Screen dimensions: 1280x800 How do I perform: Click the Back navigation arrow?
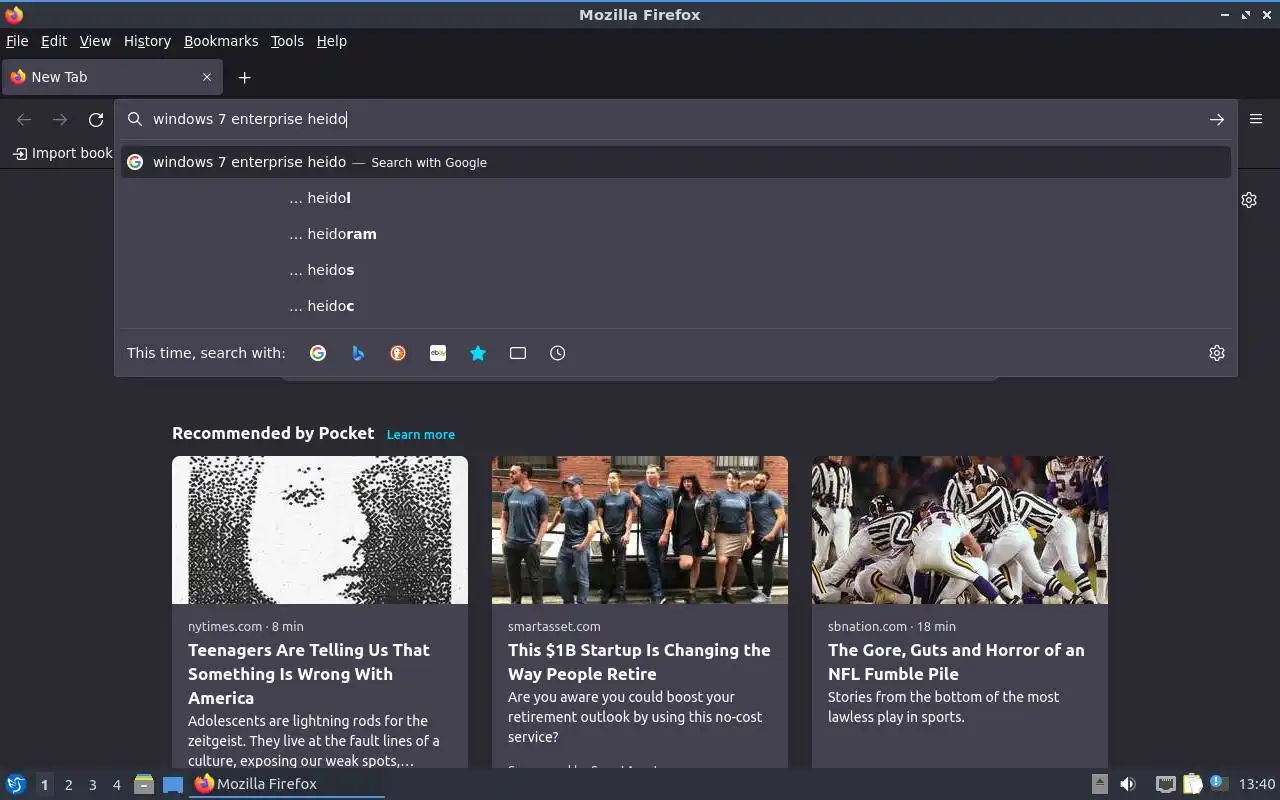24,119
